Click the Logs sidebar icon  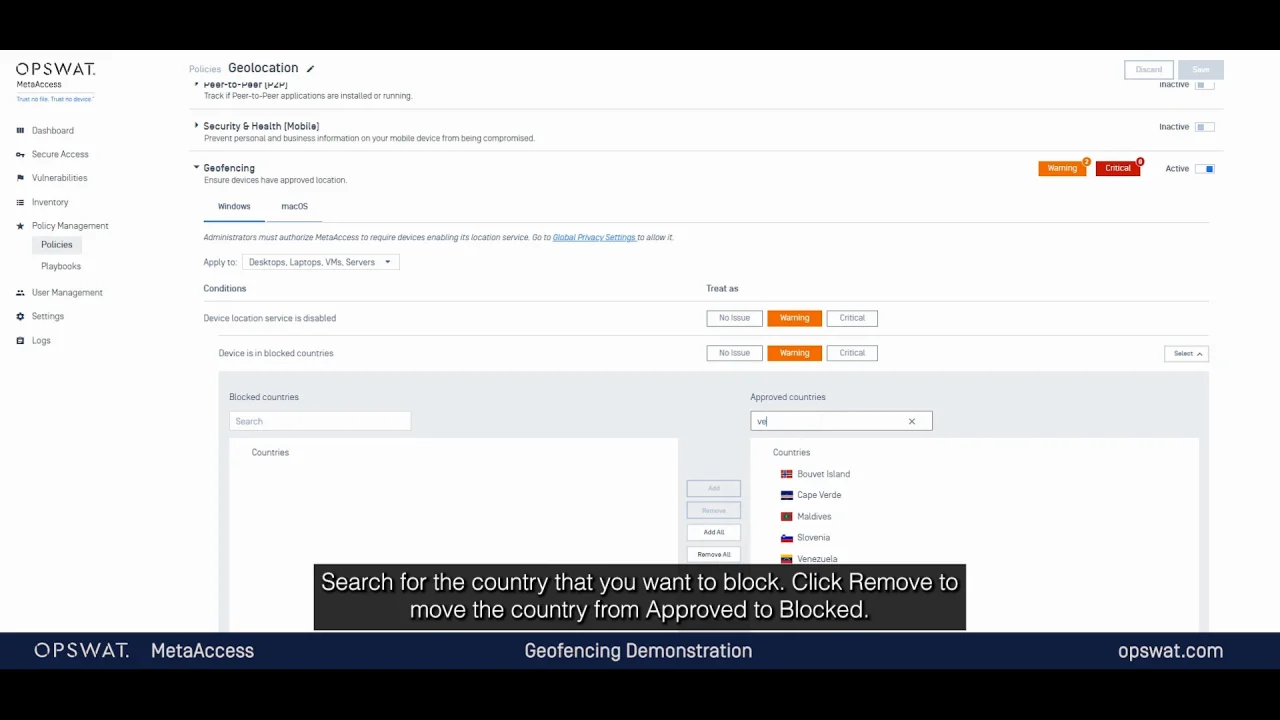(20, 341)
